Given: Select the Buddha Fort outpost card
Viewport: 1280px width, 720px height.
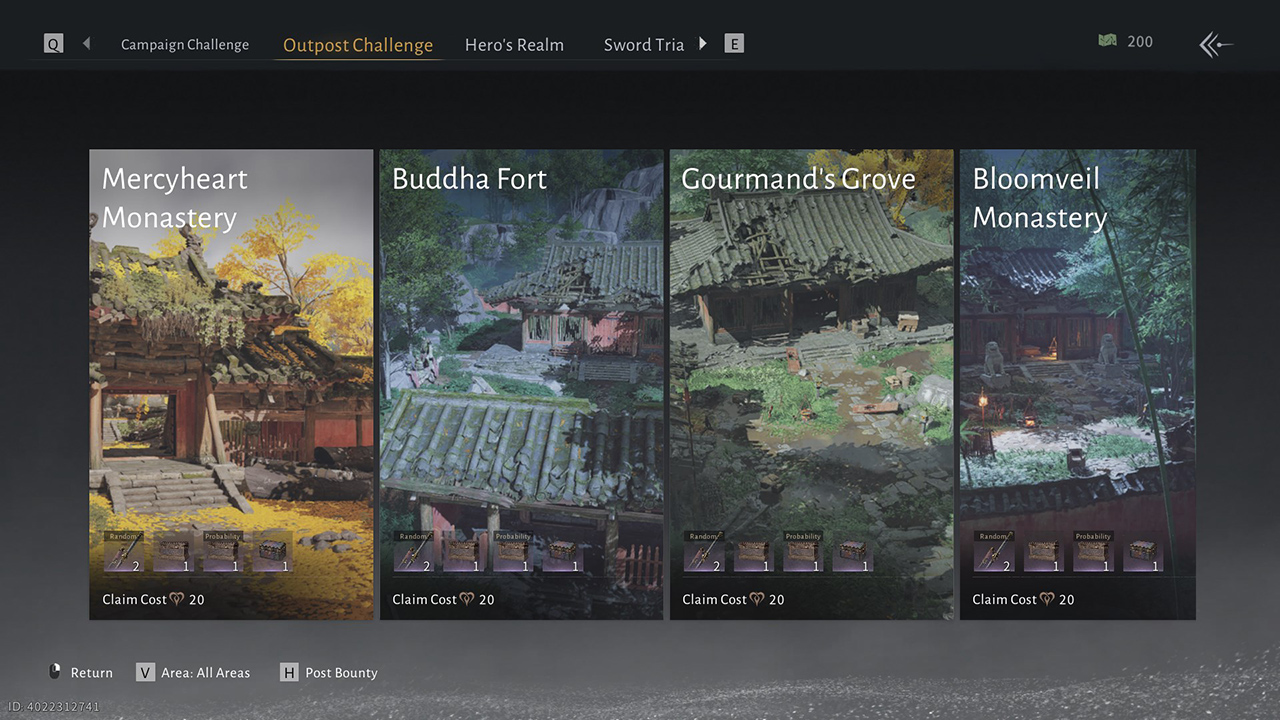Looking at the screenshot, I should point(521,380).
